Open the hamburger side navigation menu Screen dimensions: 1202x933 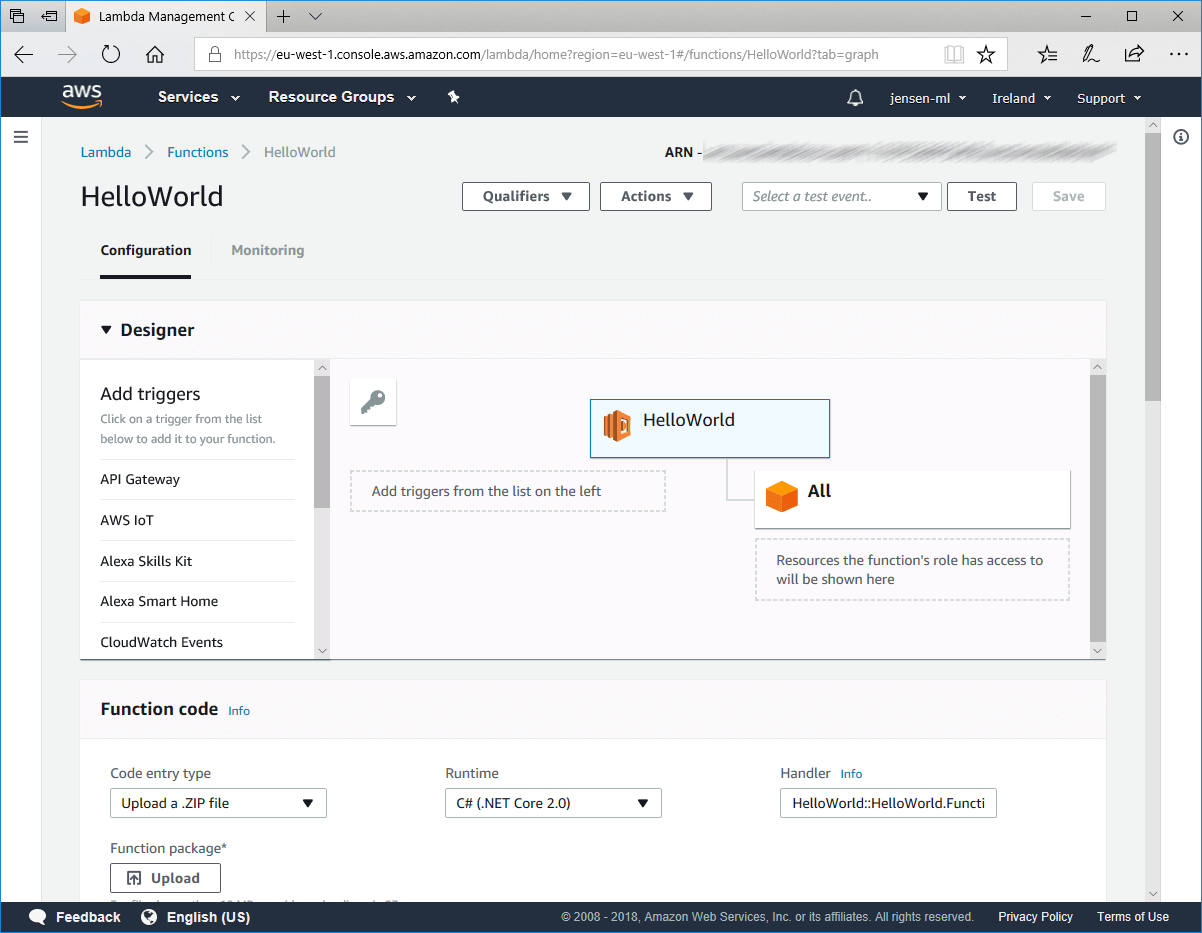tap(20, 137)
